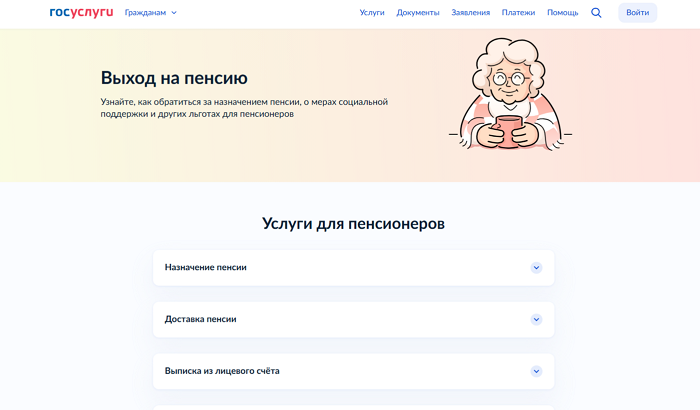
Task: Click the Госуслуги logo
Action: [81, 13]
